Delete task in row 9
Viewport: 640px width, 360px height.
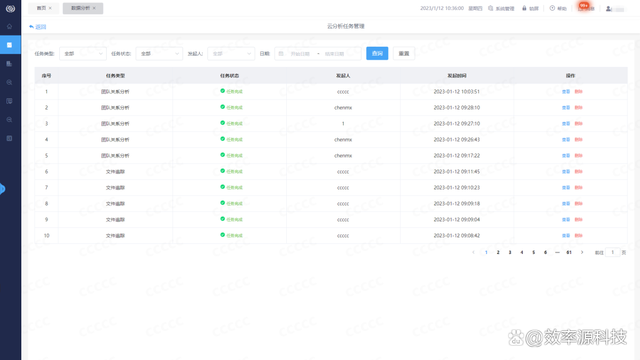click(x=578, y=220)
